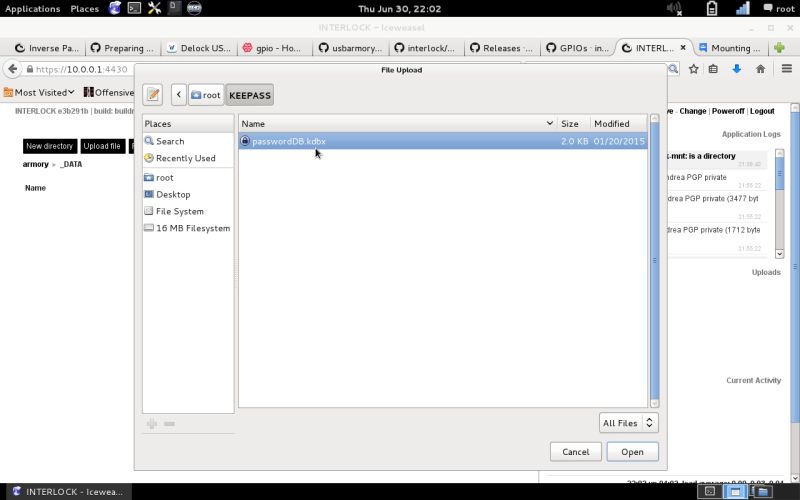Viewport: 800px width, 500px height.
Task: Go back with the path bar left arrow
Action: tap(179, 95)
